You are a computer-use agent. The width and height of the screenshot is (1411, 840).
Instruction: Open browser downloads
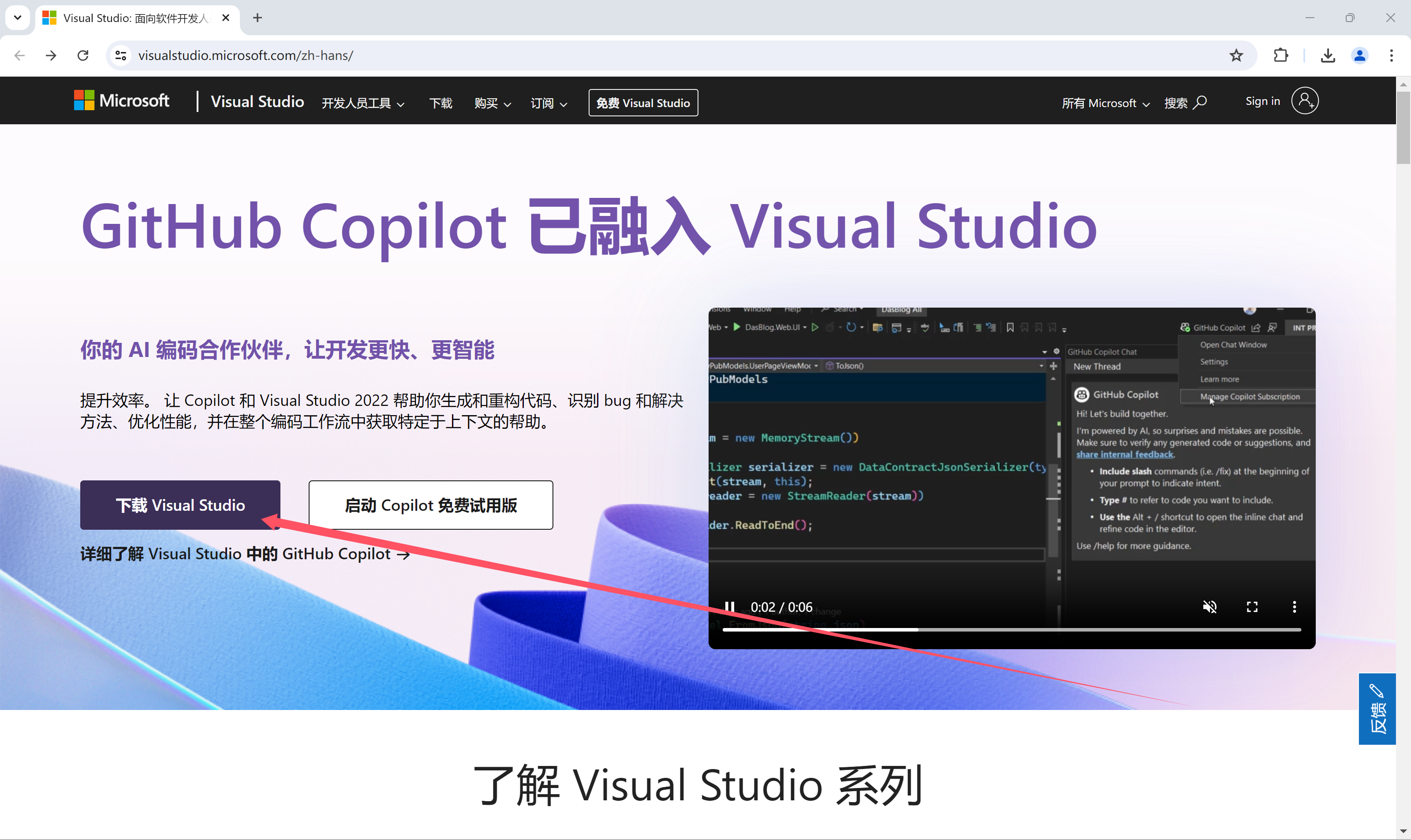tap(1328, 55)
